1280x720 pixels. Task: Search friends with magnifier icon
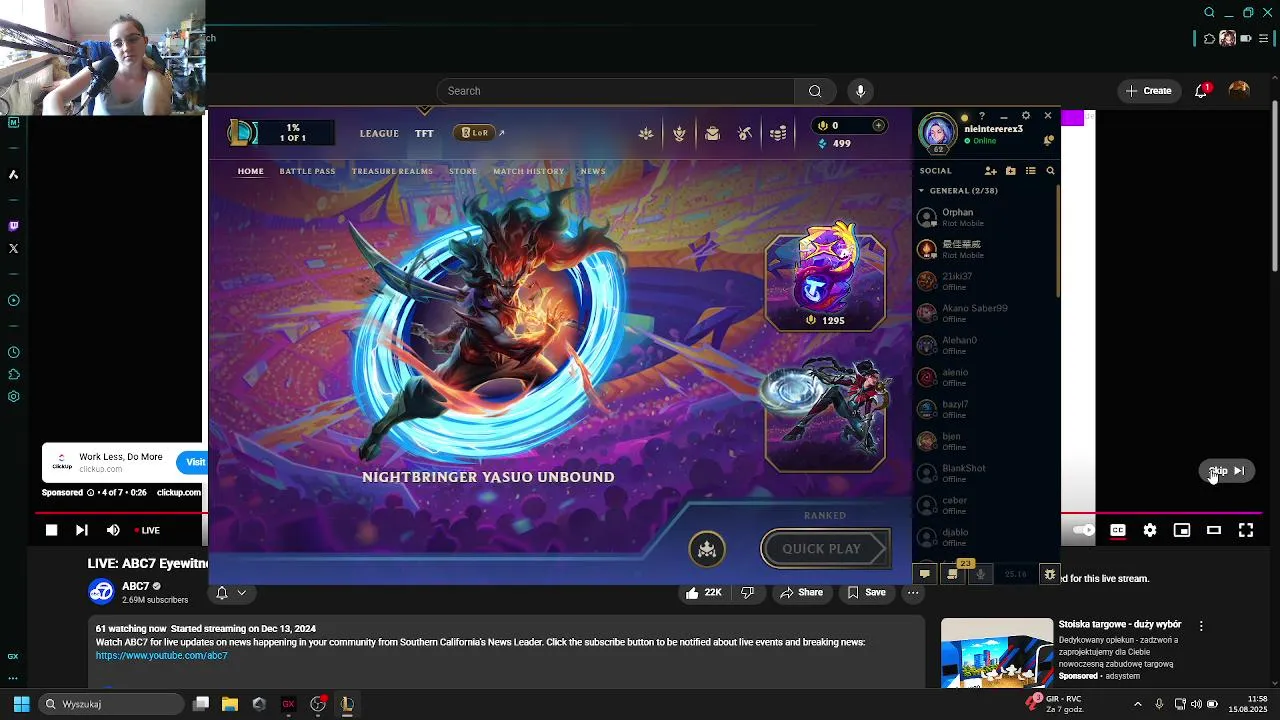coord(1050,171)
